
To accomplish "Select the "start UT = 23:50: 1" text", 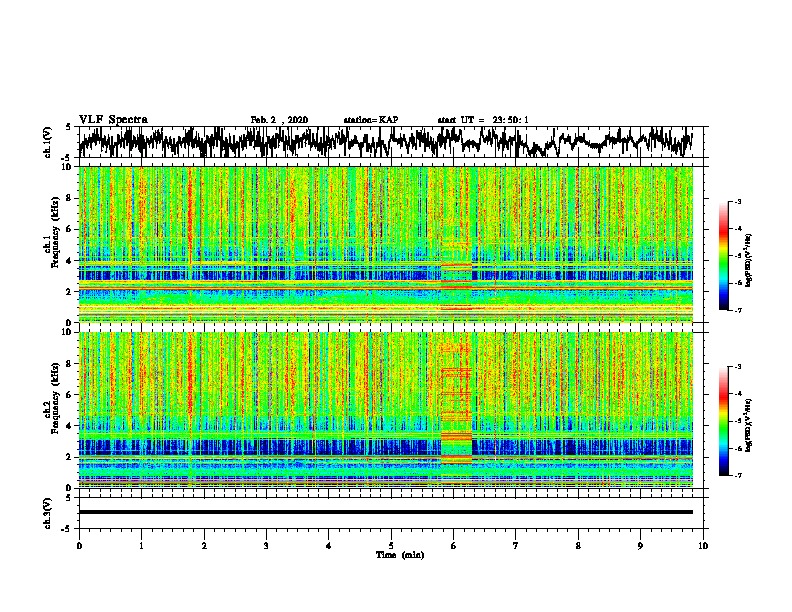I will click(x=483, y=120).
